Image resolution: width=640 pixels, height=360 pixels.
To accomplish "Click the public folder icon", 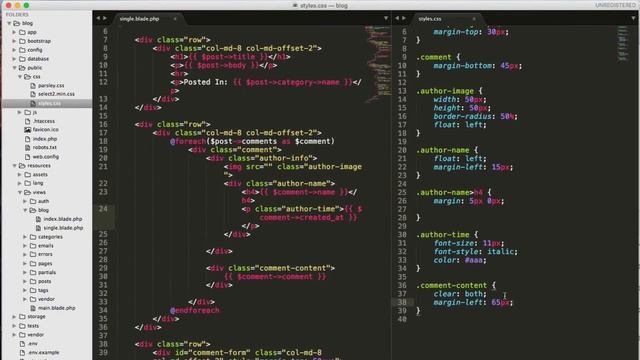I will point(22,68).
